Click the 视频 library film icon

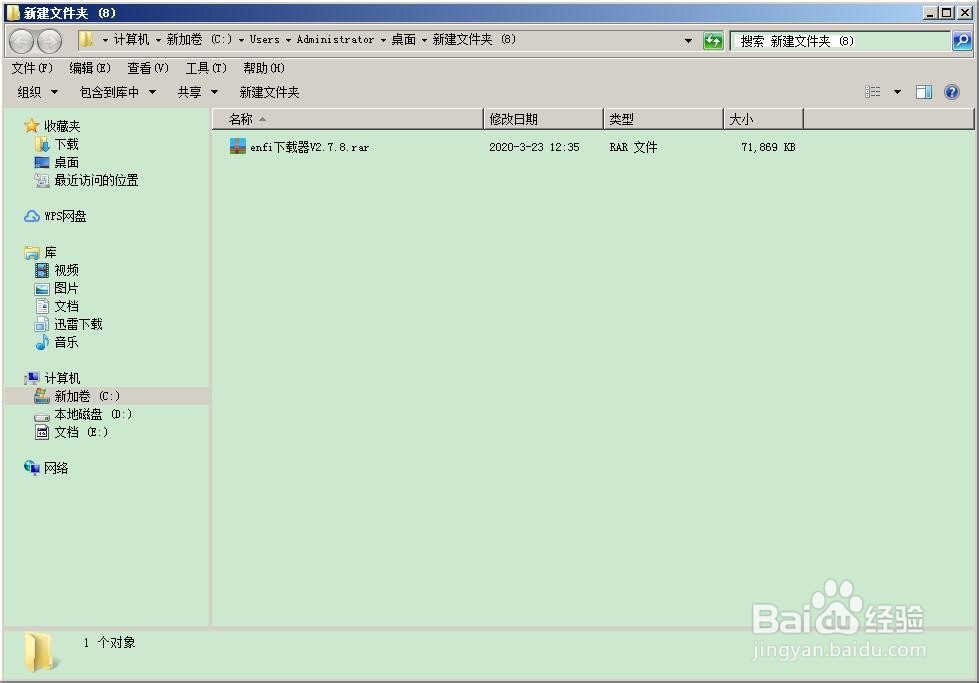point(42,270)
